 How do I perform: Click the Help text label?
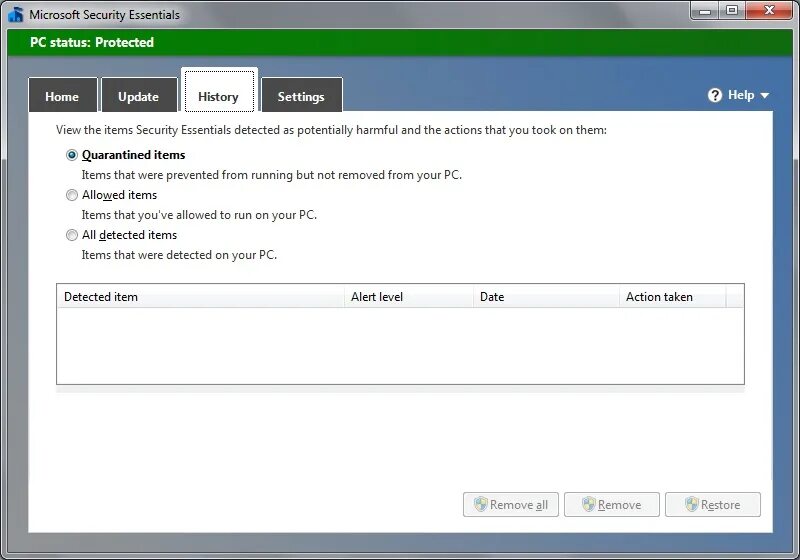coord(741,95)
